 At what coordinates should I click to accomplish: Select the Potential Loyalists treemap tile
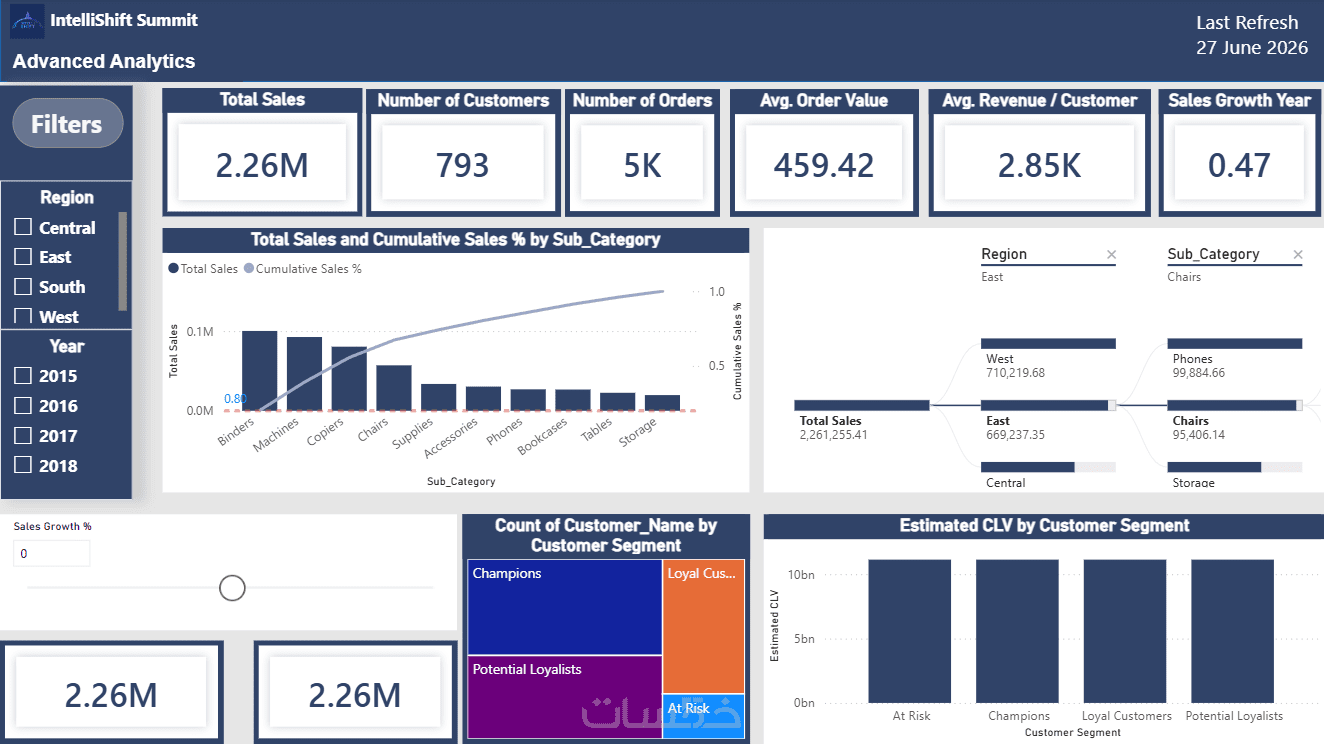coord(565,697)
